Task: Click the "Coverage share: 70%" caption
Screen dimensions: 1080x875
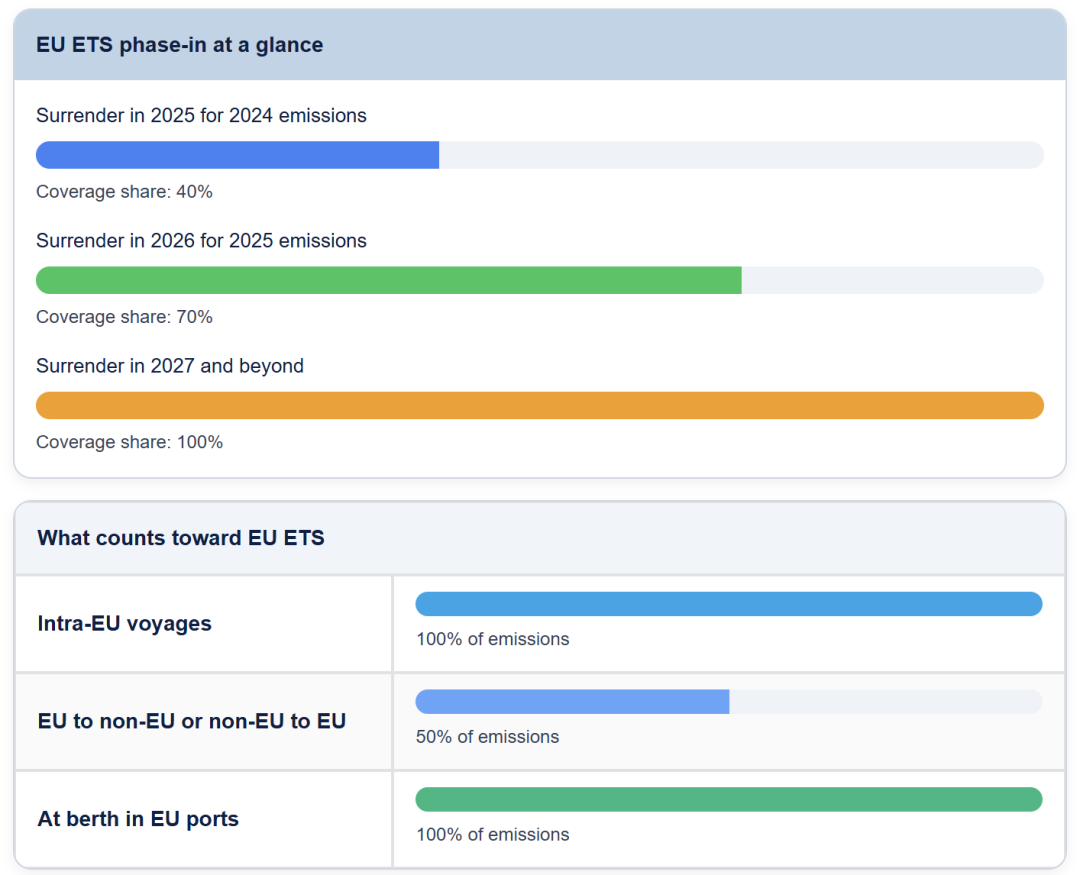Action: coord(124,317)
